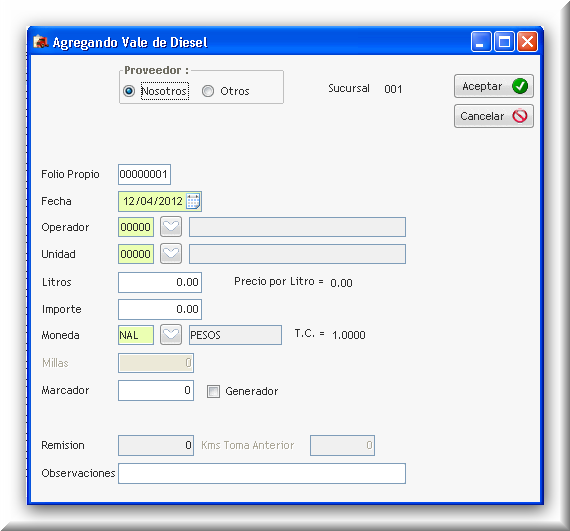This screenshot has height=531, width=570.
Task: Click the Operador code field
Action: point(136,227)
